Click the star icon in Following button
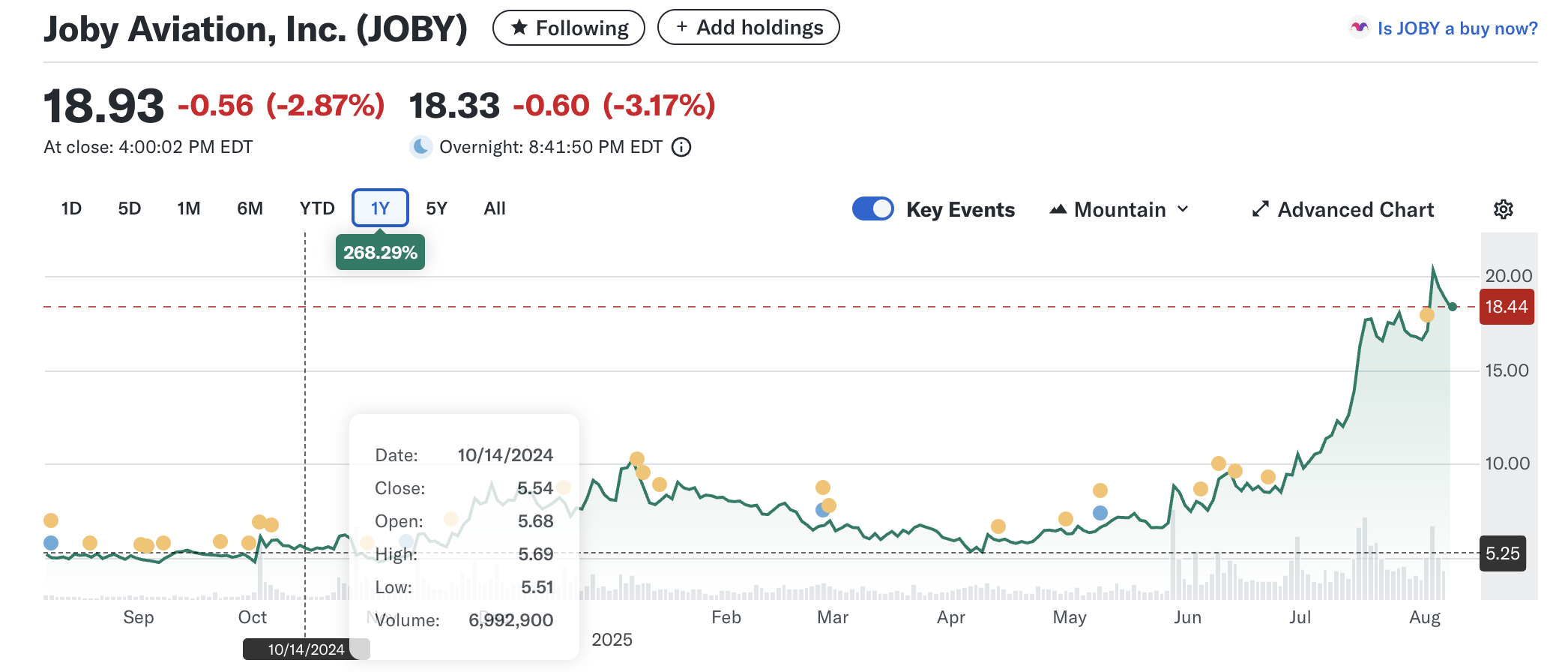This screenshot has width=1568, height=672. point(519,28)
